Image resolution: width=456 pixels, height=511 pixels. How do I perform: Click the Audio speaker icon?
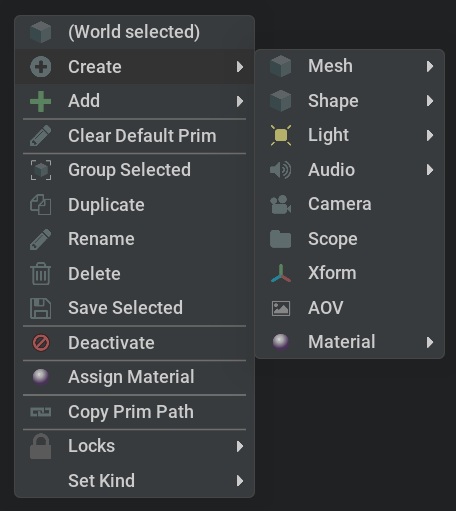click(281, 170)
